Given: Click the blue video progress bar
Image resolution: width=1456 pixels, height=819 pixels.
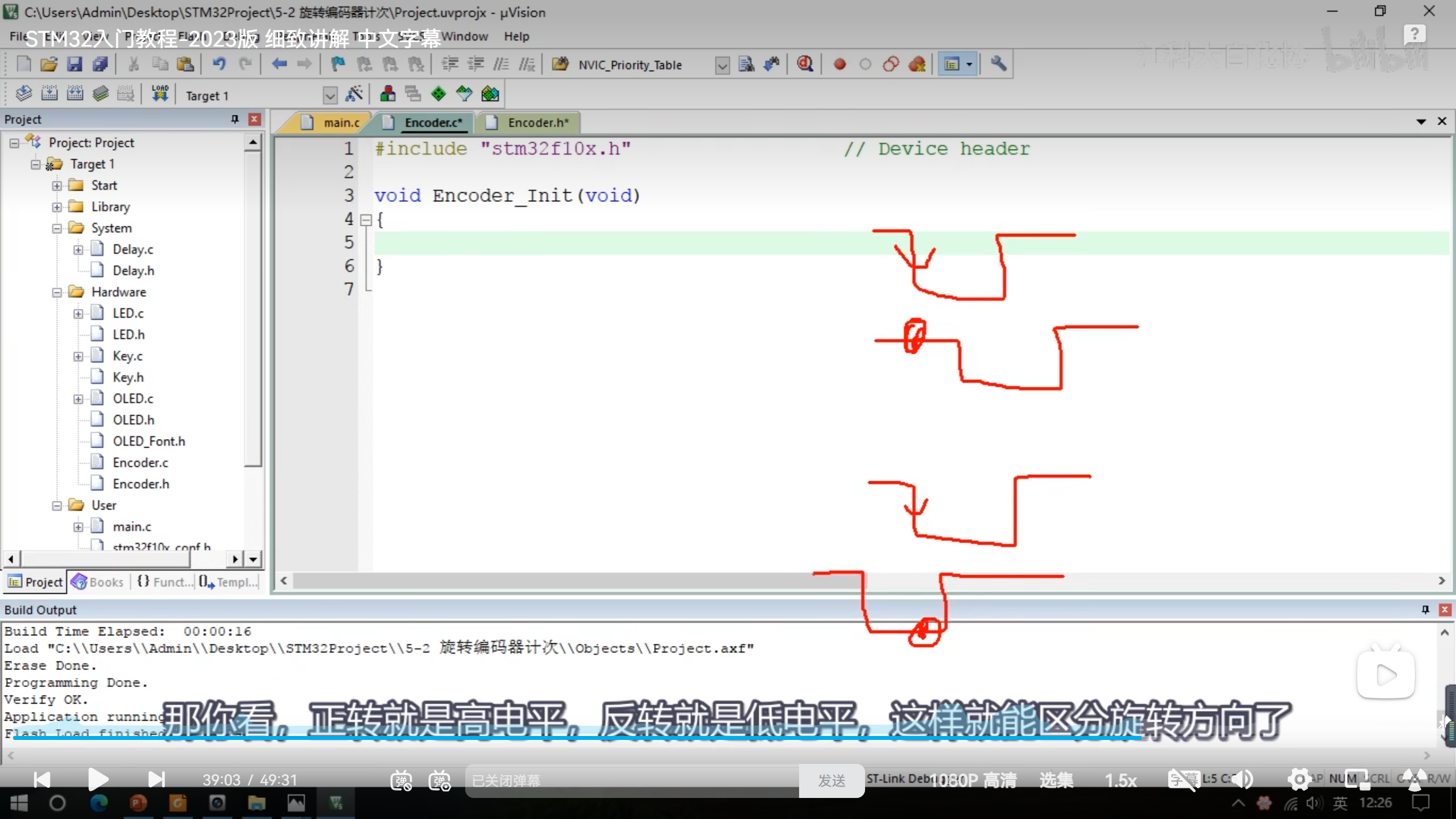Looking at the screenshot, I should [x=569, y=738].
